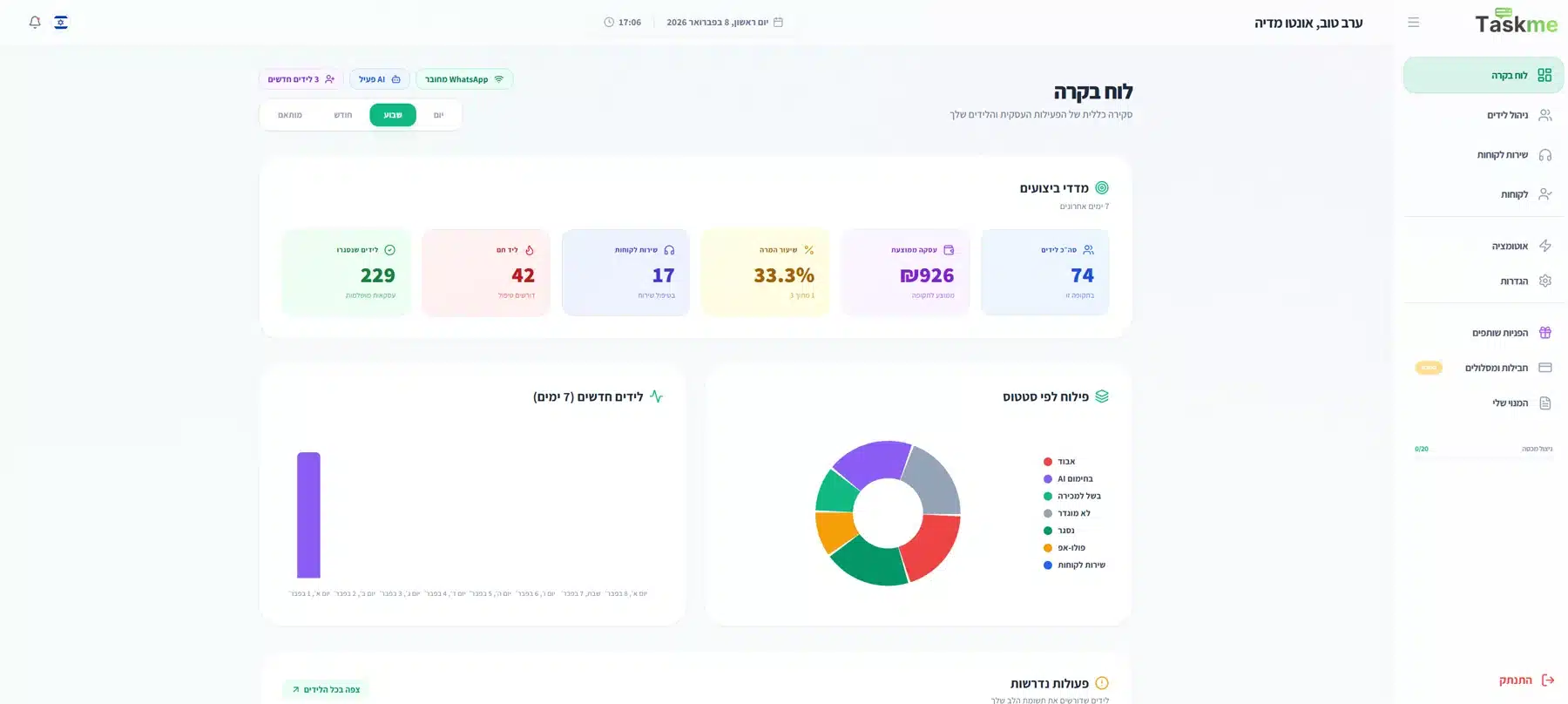This screenshot has height=704, width=1568.
Task: Select the חודש period tab
Action: coord(343,115)
